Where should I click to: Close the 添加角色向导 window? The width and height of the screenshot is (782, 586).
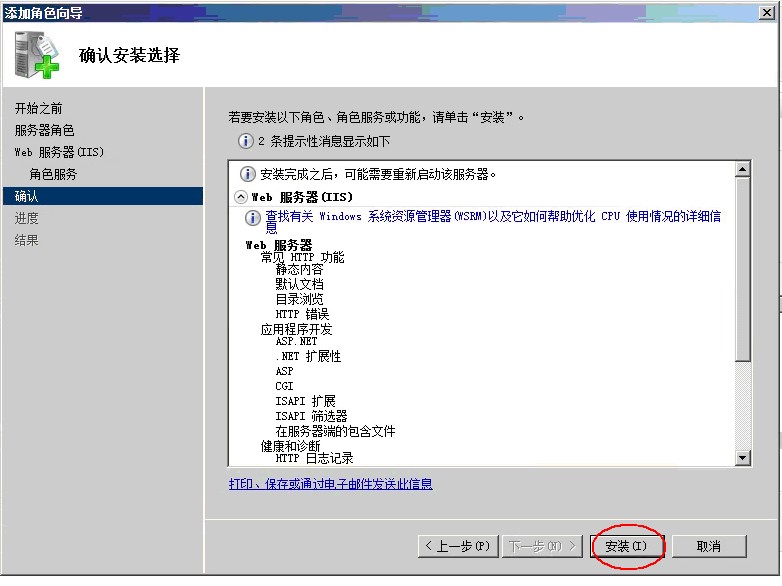pyautogui.click(x=767, y=12)
